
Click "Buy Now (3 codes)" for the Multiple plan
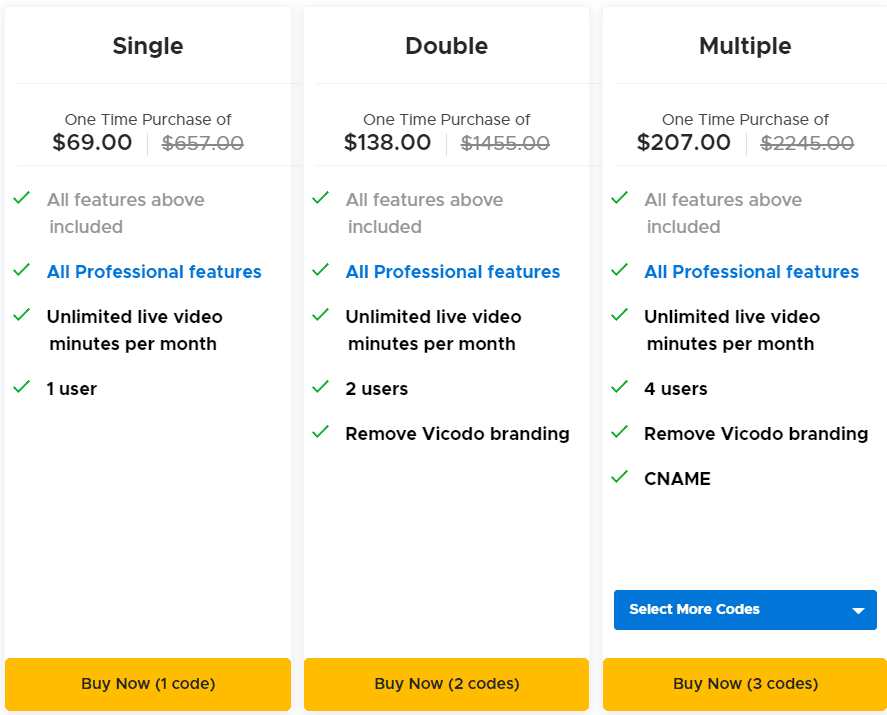[x=744, y=684]
